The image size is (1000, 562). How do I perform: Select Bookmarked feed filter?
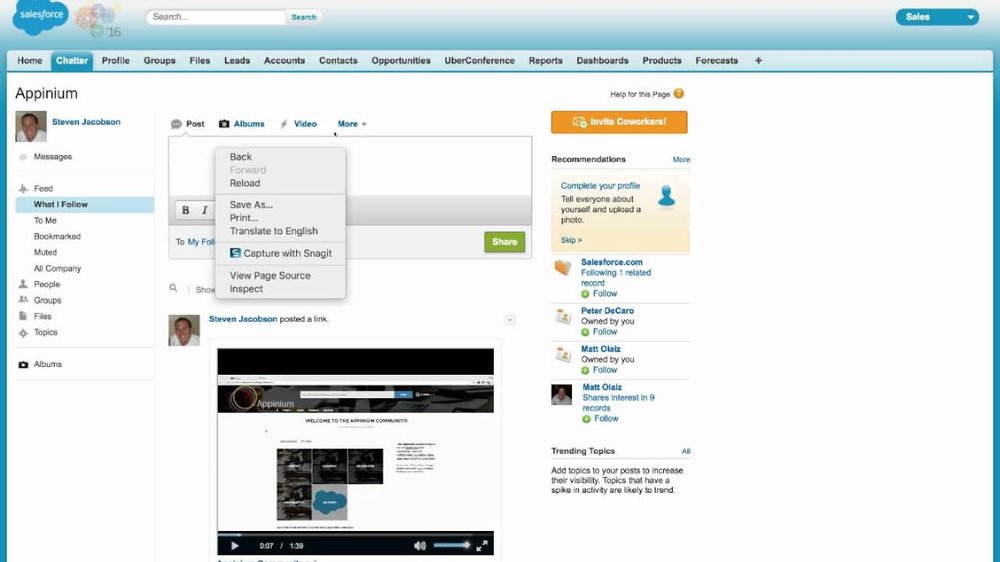[57, 236]
